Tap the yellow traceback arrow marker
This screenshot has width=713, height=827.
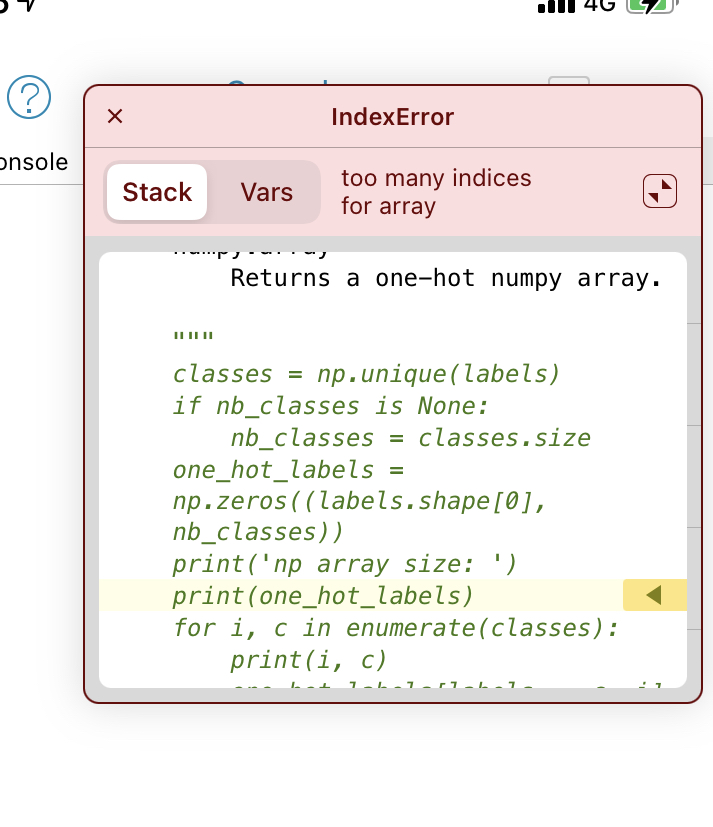click(x=654, y=595)
